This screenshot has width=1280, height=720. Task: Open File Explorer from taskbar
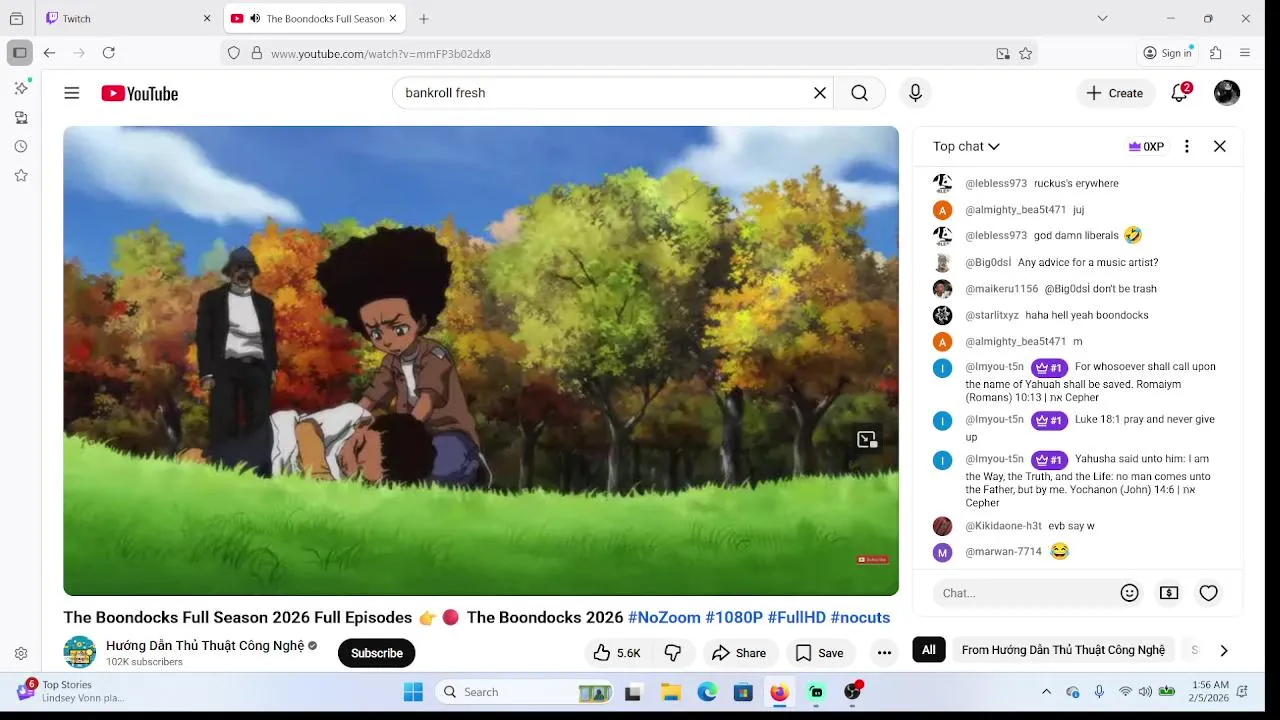coord(671,692)
